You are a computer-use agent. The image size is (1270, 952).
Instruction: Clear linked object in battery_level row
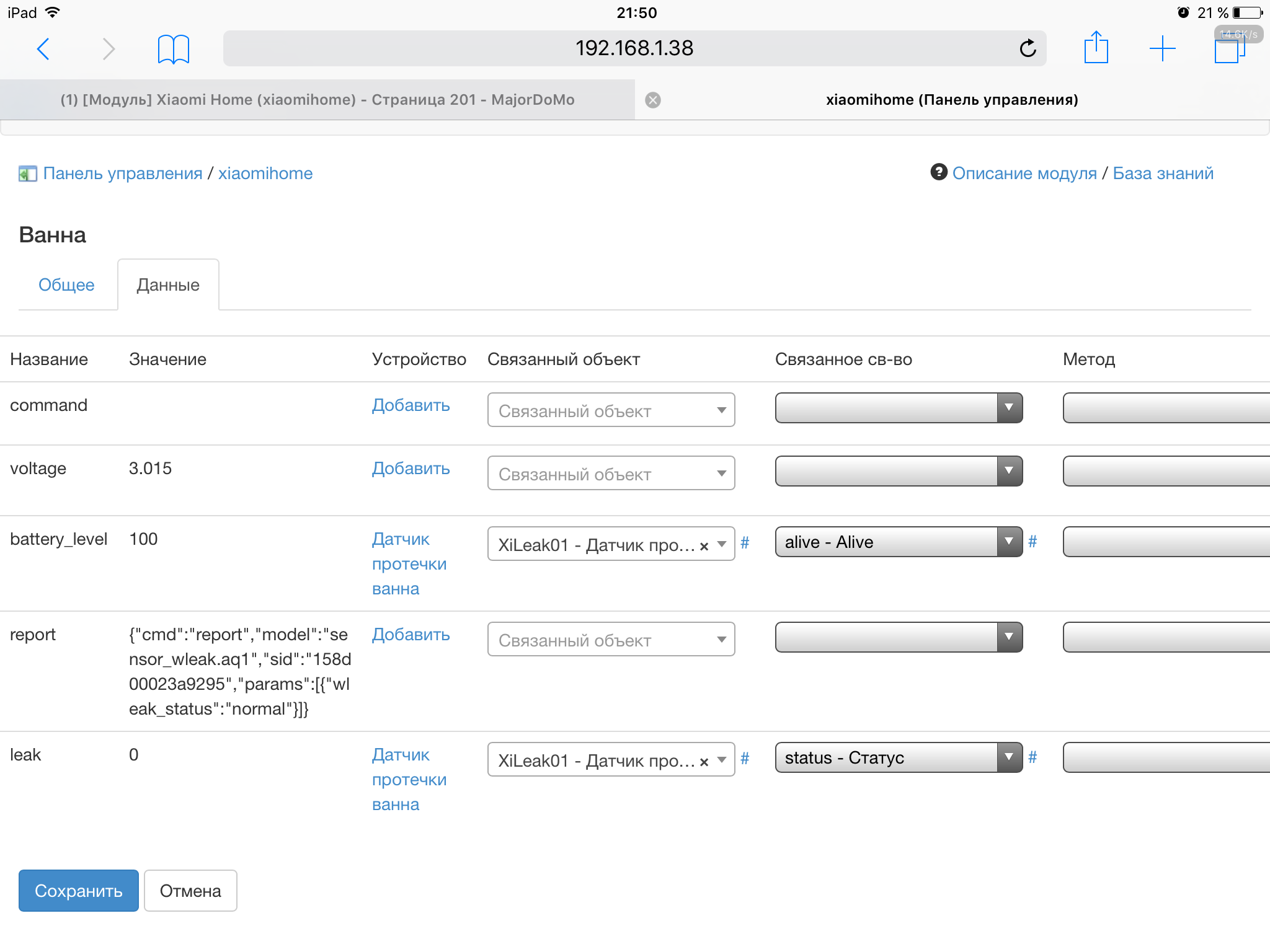coord(704,546)
